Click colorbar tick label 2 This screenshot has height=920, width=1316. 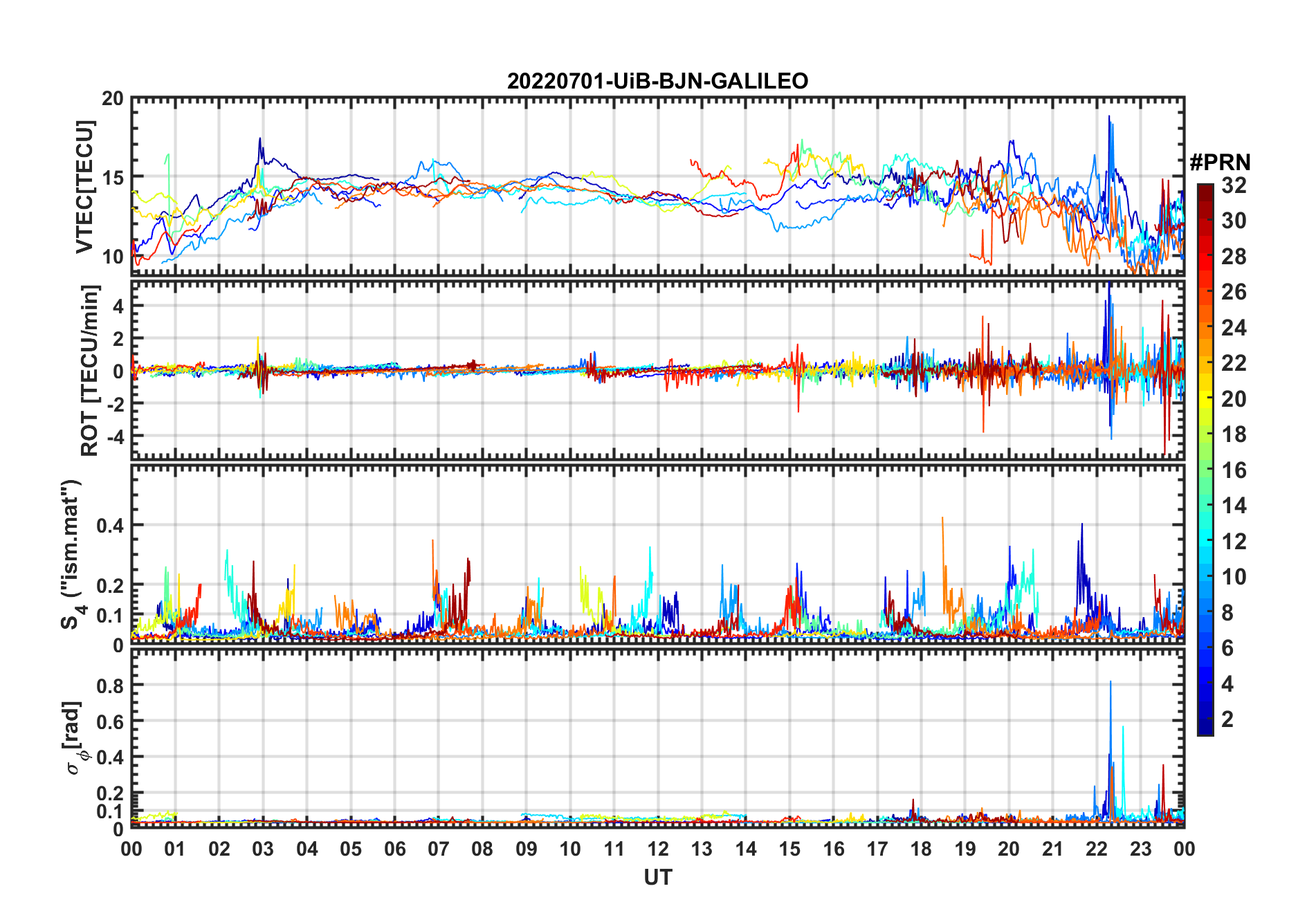pyautogui.click(x=1227, y=719)
